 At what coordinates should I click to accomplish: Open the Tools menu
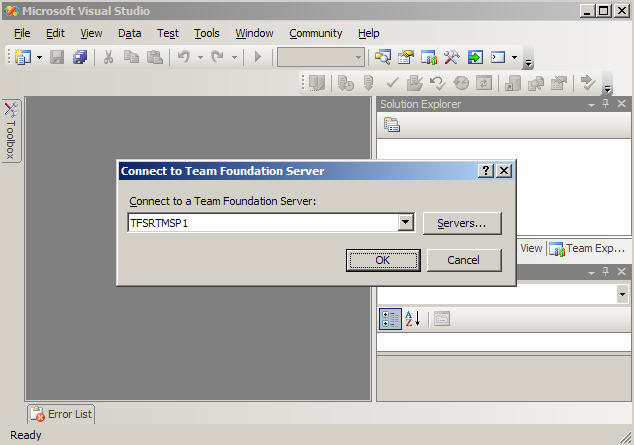tap(207, 33)
